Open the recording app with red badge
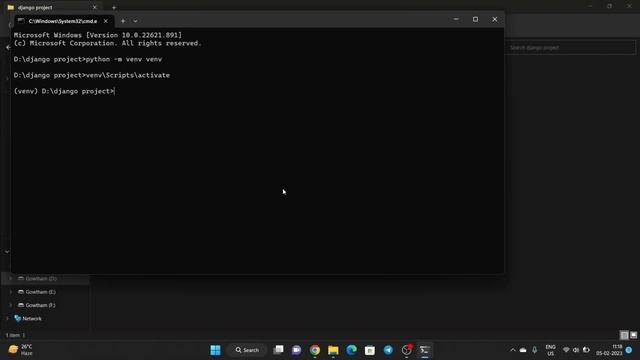Image resolution: width=640 pixels, height=360 pixels. [x=407, y=350]
